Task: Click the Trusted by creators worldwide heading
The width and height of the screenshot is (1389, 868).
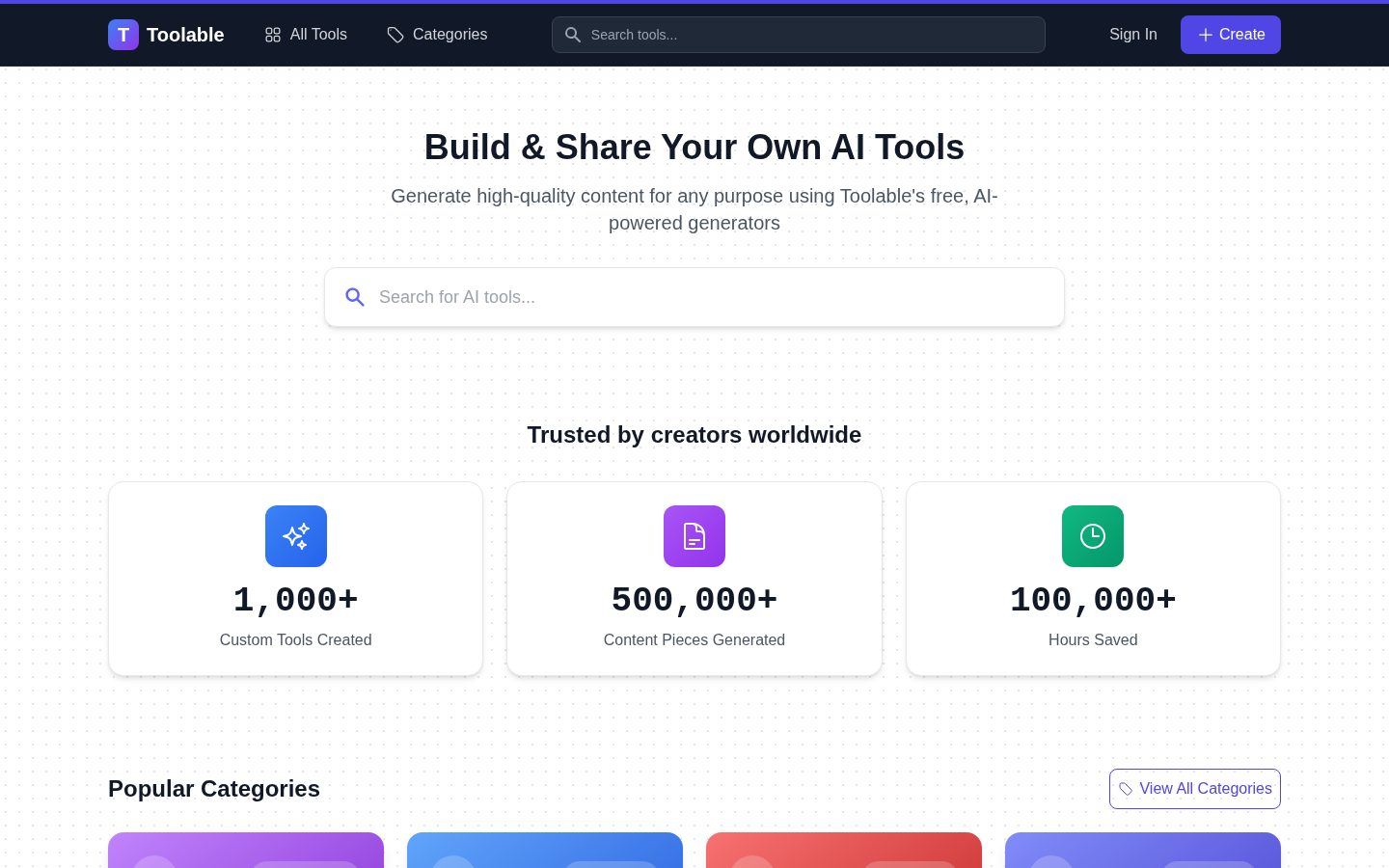Action: [694, 435]
